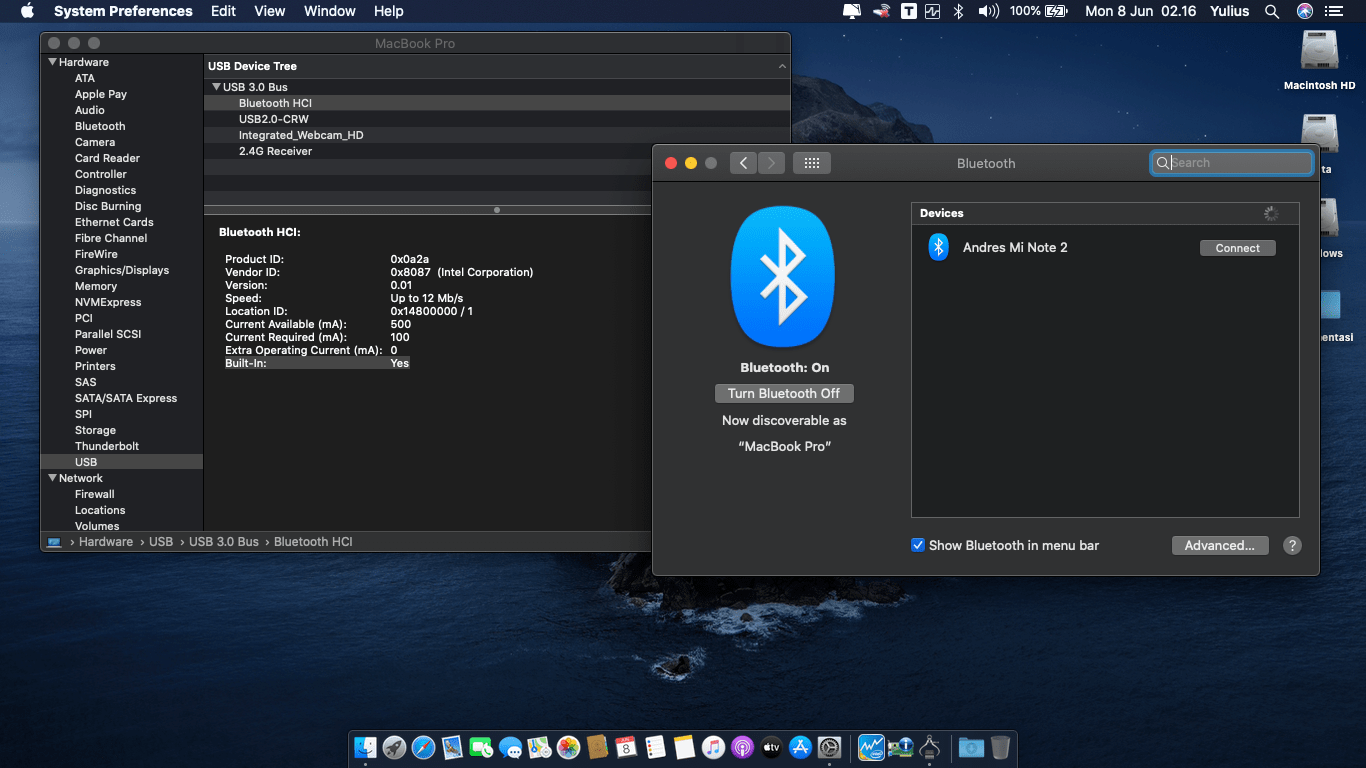Open Downloads folder in the dock

tap(971, 747)
